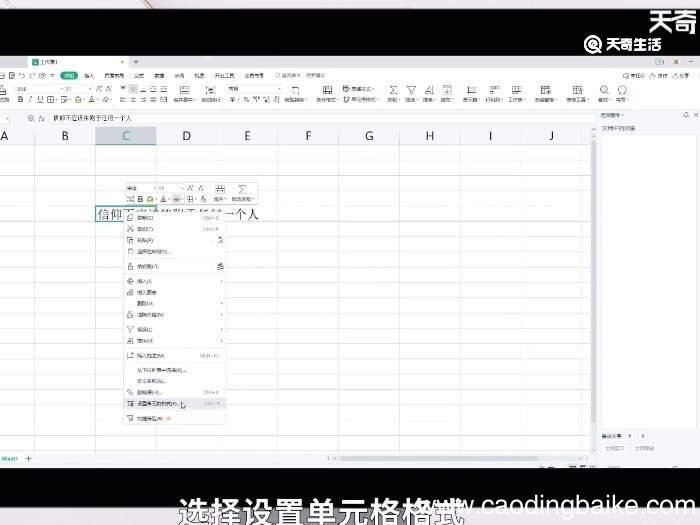The image size is (700, 525).
Task: Switch to Page Layout ribbon tab
Action: 114,75
